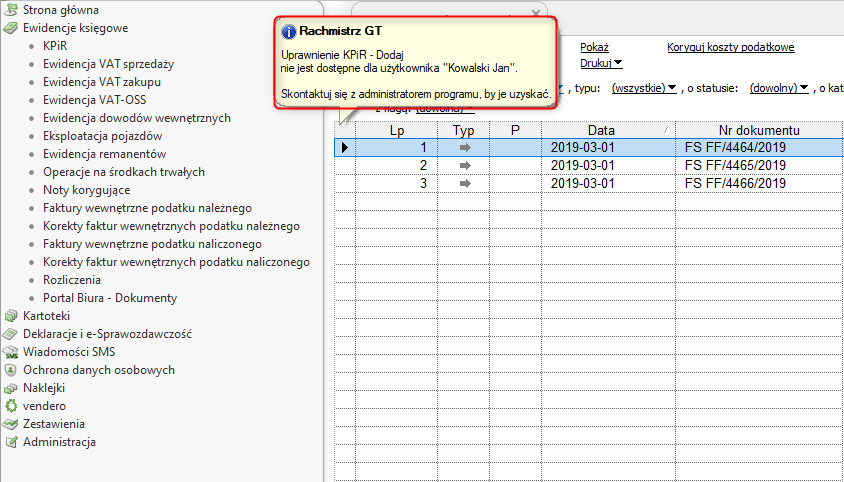Click the current row pointer marker
This screenshot has height=482, width=844.
click(x=345, y=148)
